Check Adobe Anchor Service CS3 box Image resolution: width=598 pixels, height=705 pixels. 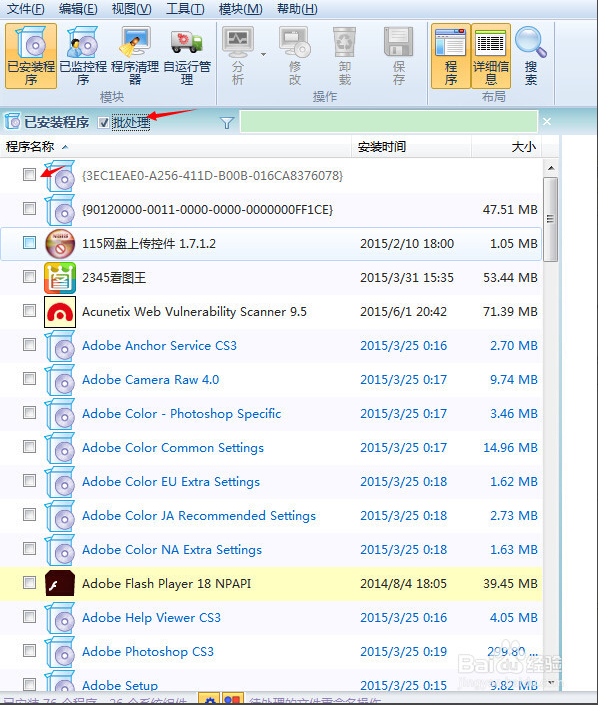[29, 345]
